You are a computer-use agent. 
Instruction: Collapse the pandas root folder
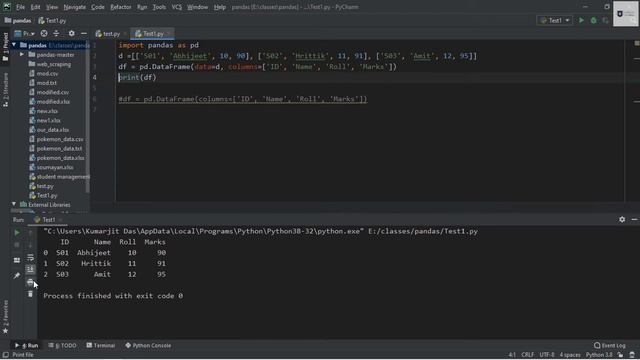pos(14,45)
